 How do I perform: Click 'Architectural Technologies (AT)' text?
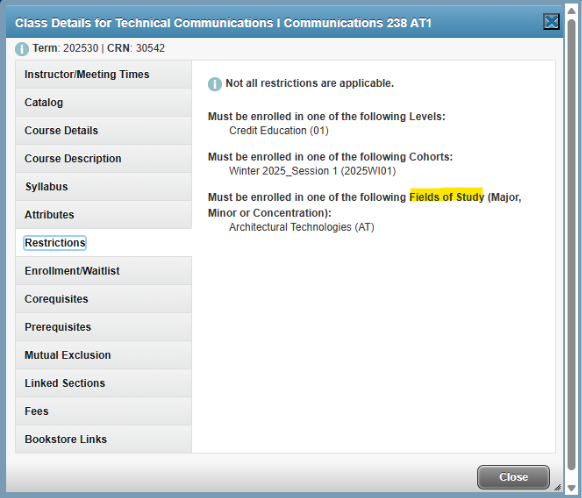click(x=302, y=227)
